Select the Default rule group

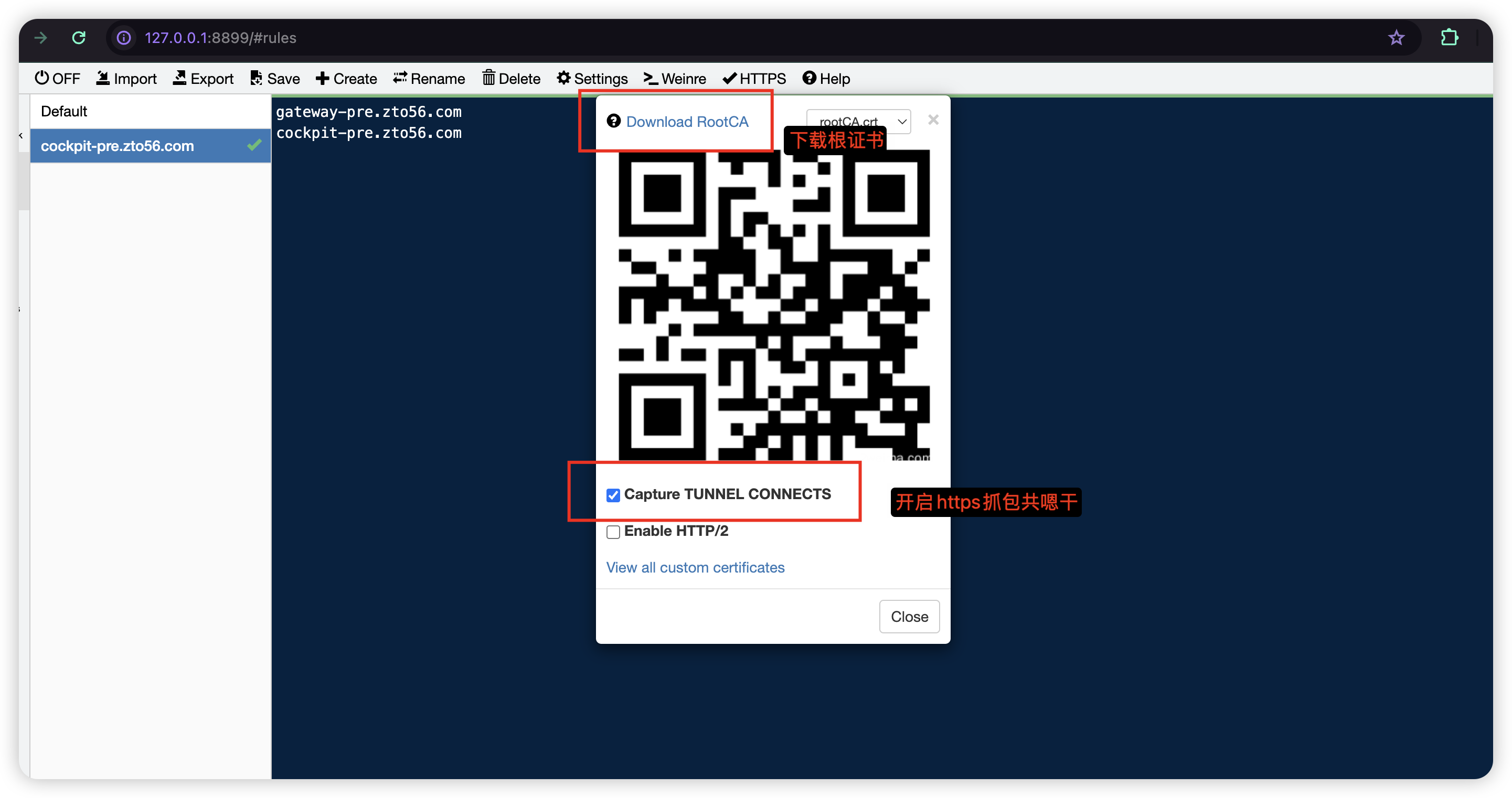pyautogui.click(x=64, y=112)
